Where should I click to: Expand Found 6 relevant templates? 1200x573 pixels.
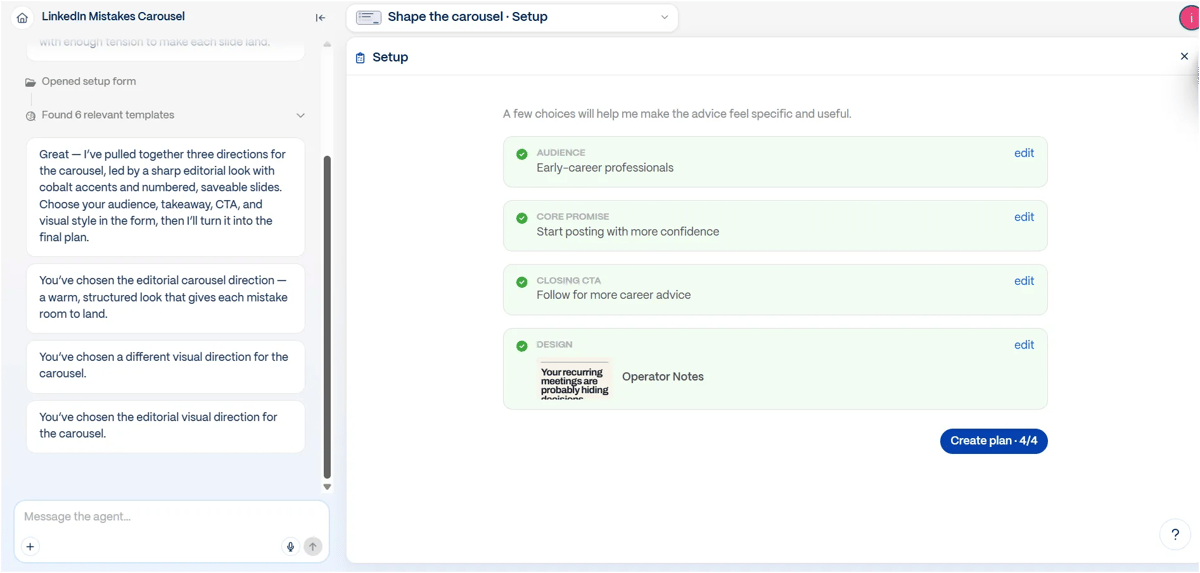tap(300, 116)
